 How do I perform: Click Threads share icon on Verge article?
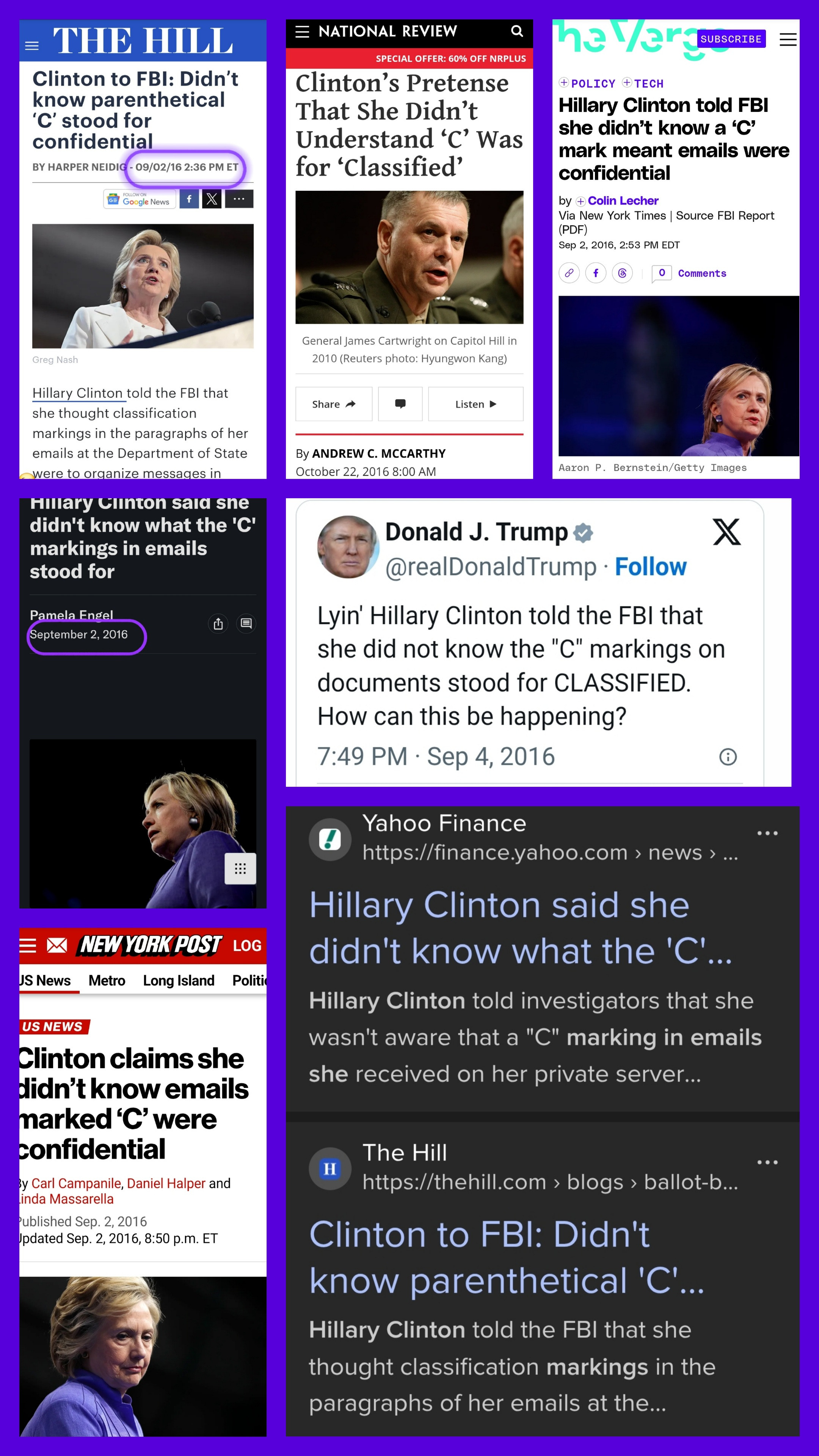pos(622,273)
